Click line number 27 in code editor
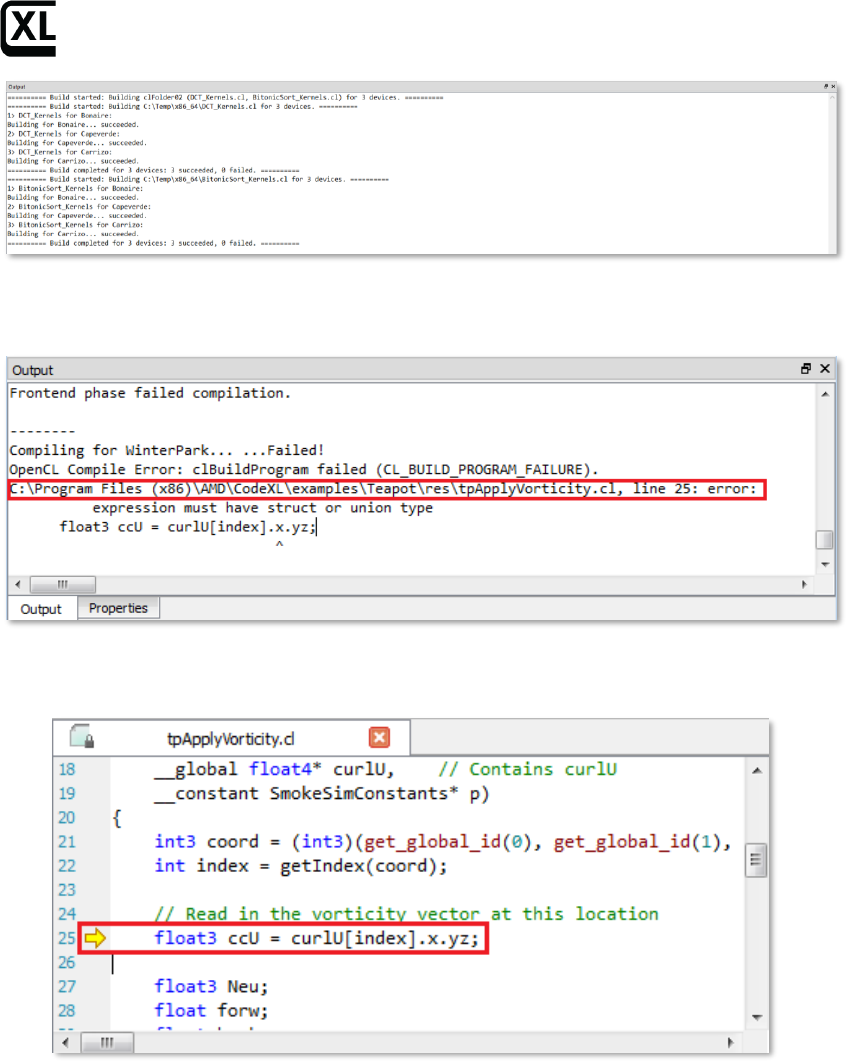Viewport: 852px width, 1064px height. (66, 987)
